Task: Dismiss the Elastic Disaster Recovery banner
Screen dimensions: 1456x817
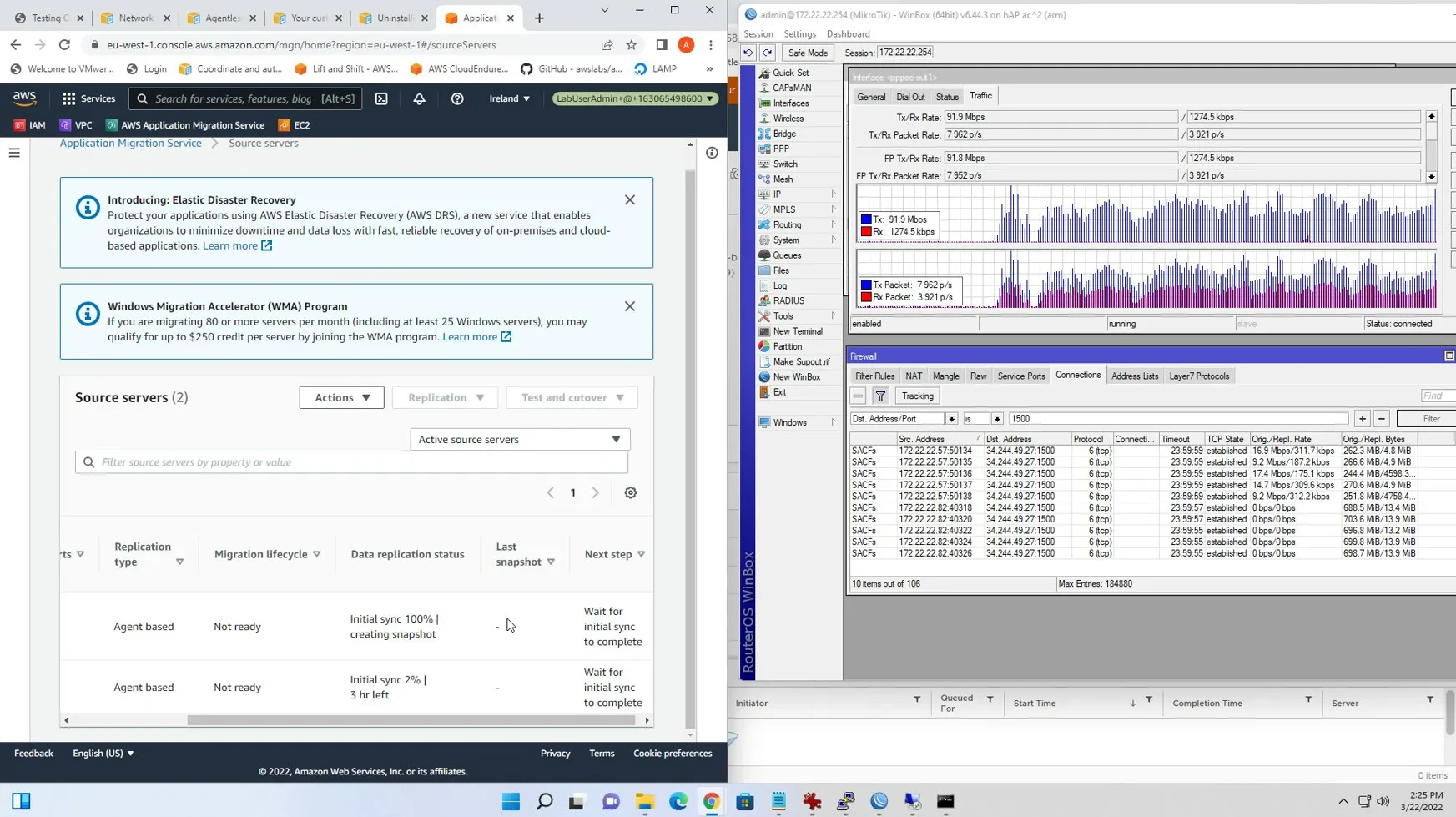Action: [630, 200]
